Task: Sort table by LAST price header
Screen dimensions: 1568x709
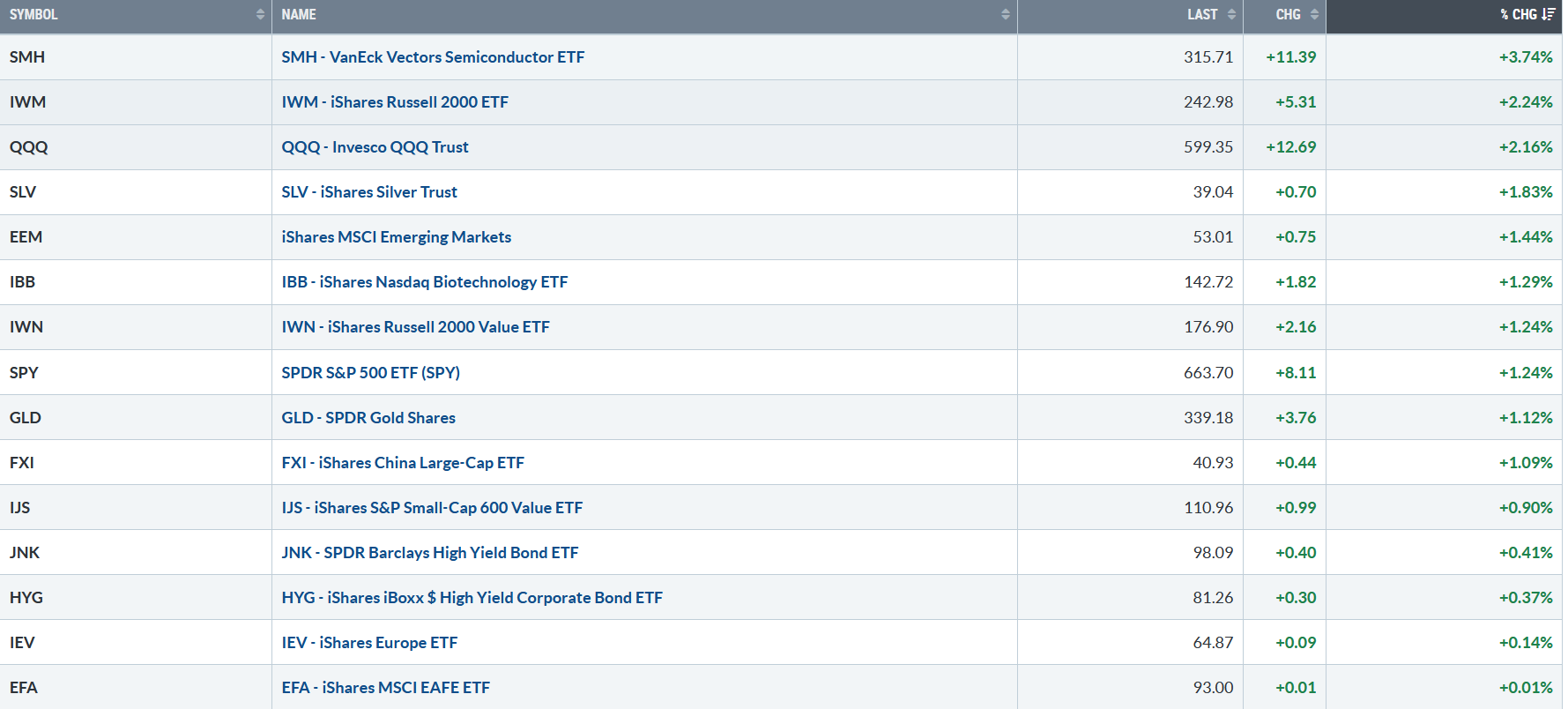Action: pos(1201,15)
